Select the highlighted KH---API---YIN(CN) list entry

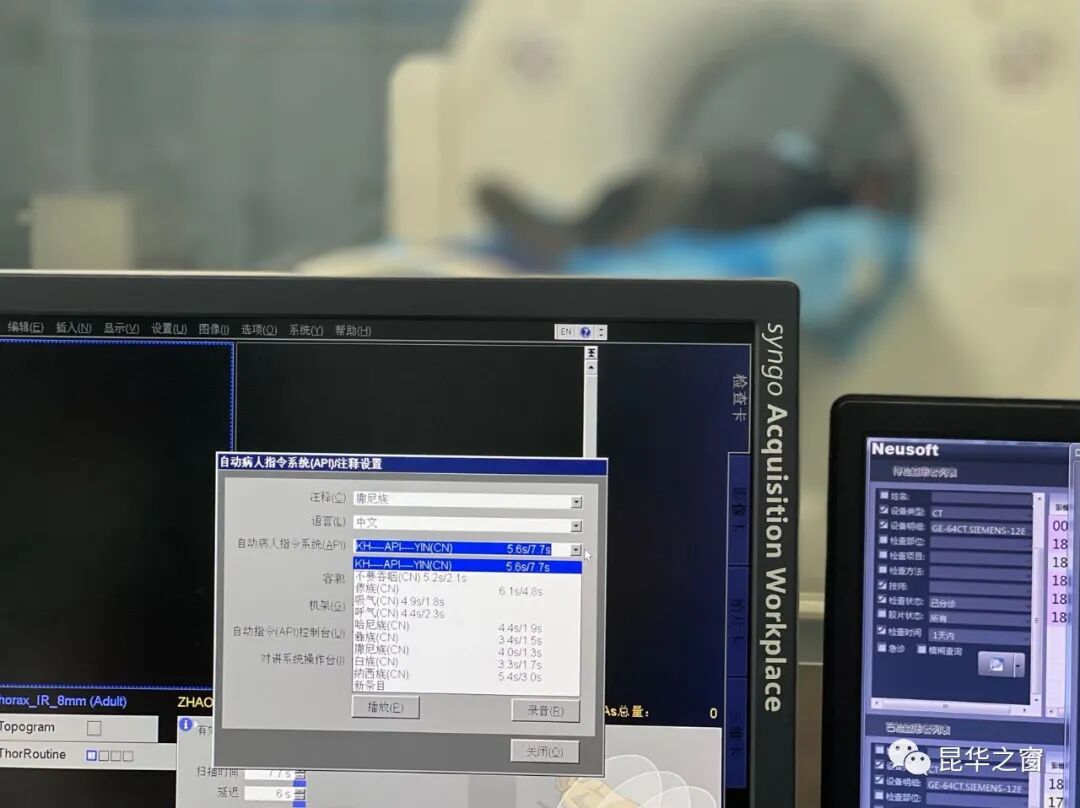pyautogui.click(x=468, y=566)
